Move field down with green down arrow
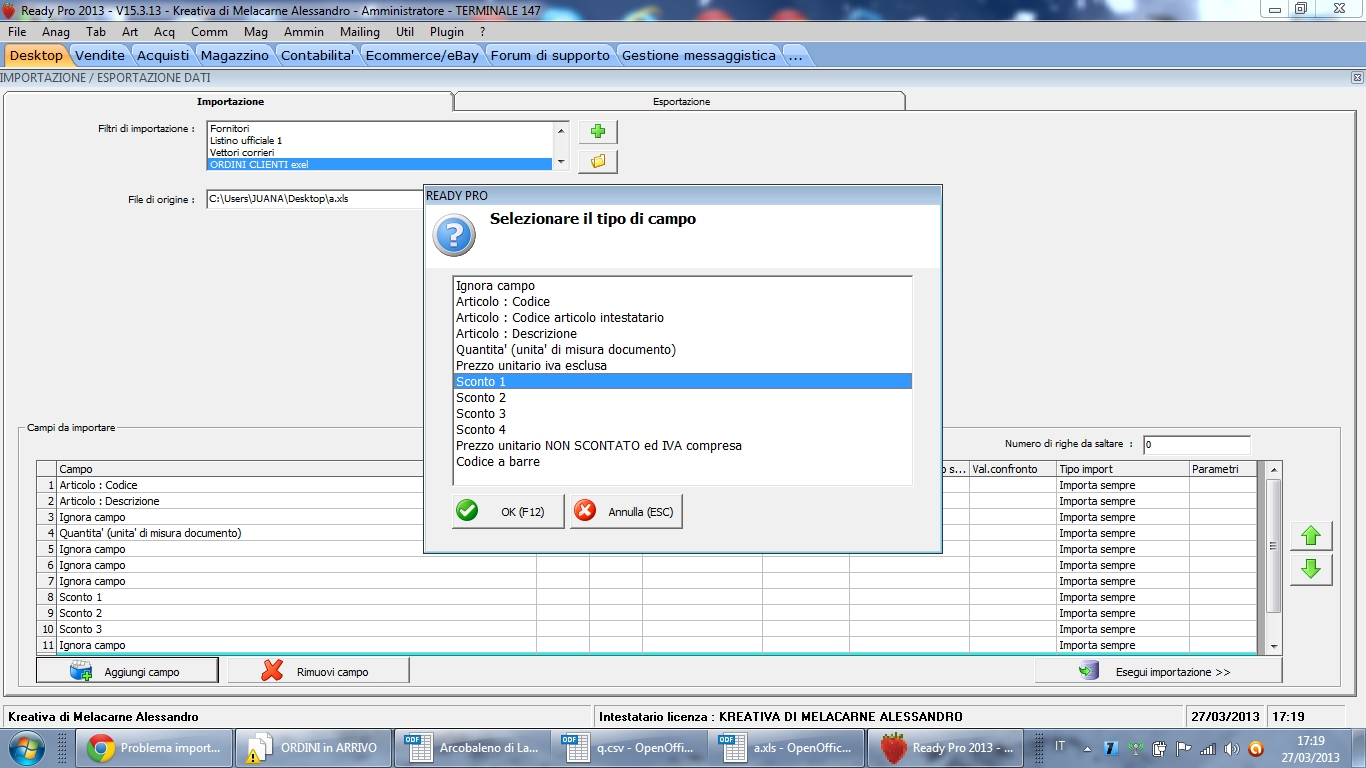The width and height of the screenshot is (1366, 768). pyautogui.click(x=1311, y=570)
